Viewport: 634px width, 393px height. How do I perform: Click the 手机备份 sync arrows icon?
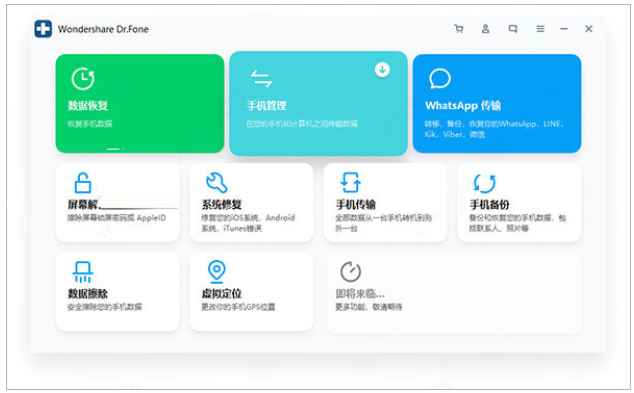pyautogui.click(x=484, y=183)
